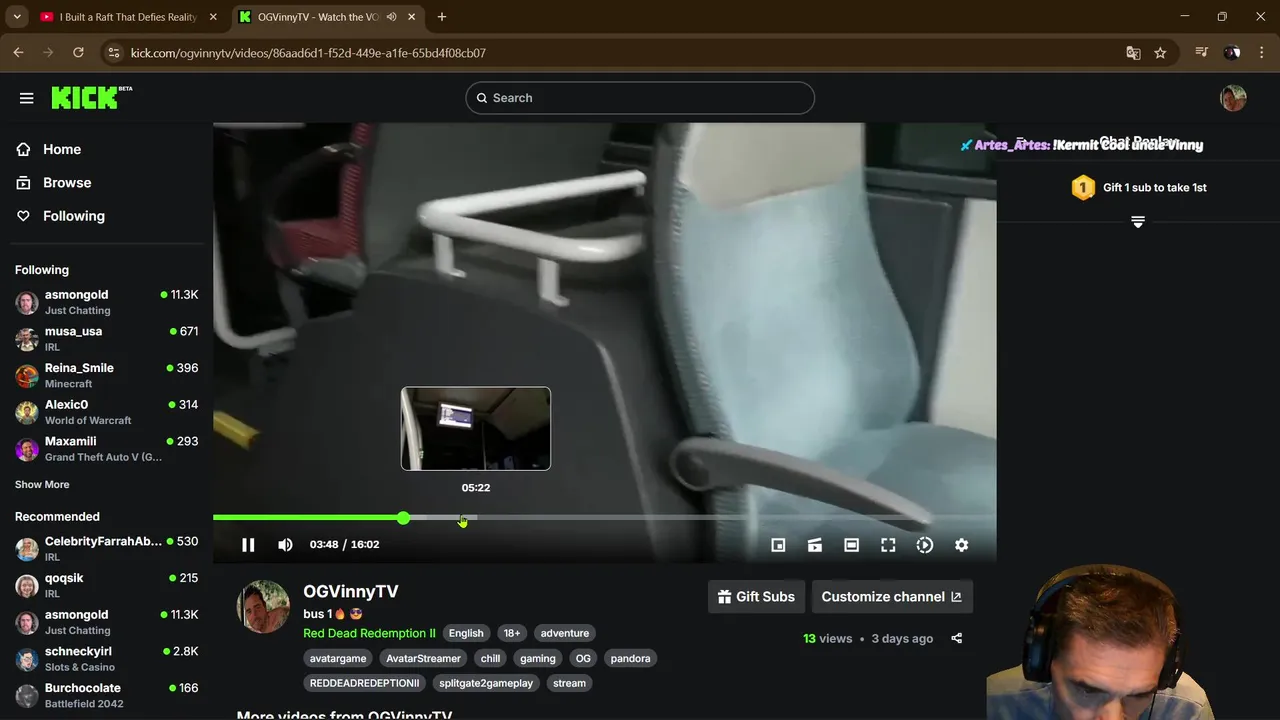Click the gold rank 1 badge

pyautogui.click(x=1083, y=188)
